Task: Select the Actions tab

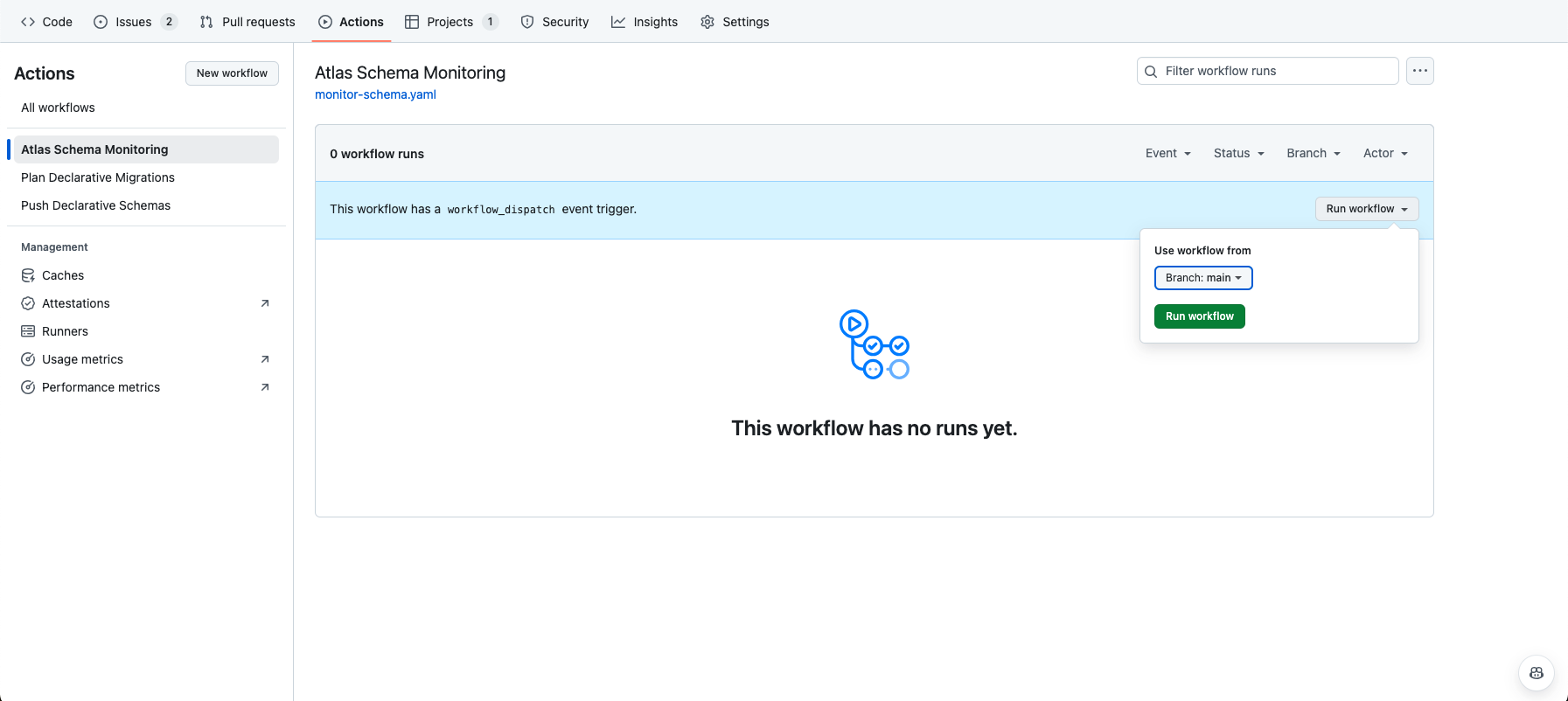Action: [x=352, y=22]
